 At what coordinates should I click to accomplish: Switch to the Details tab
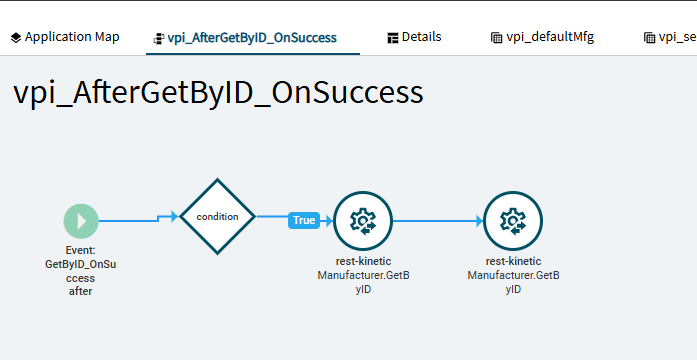414,37
